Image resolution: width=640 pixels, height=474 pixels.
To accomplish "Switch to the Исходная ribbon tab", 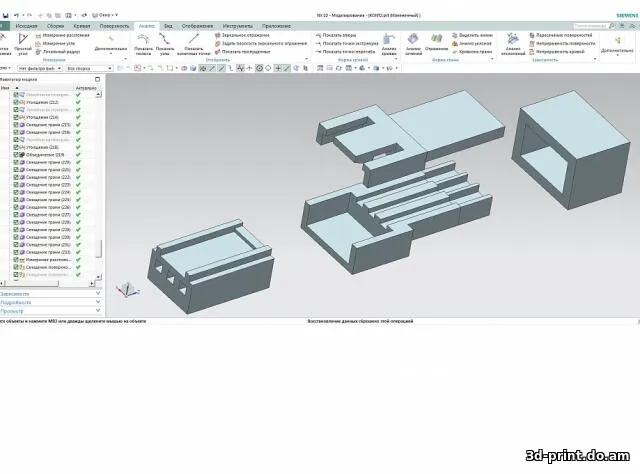I will (x=27, y=26).
